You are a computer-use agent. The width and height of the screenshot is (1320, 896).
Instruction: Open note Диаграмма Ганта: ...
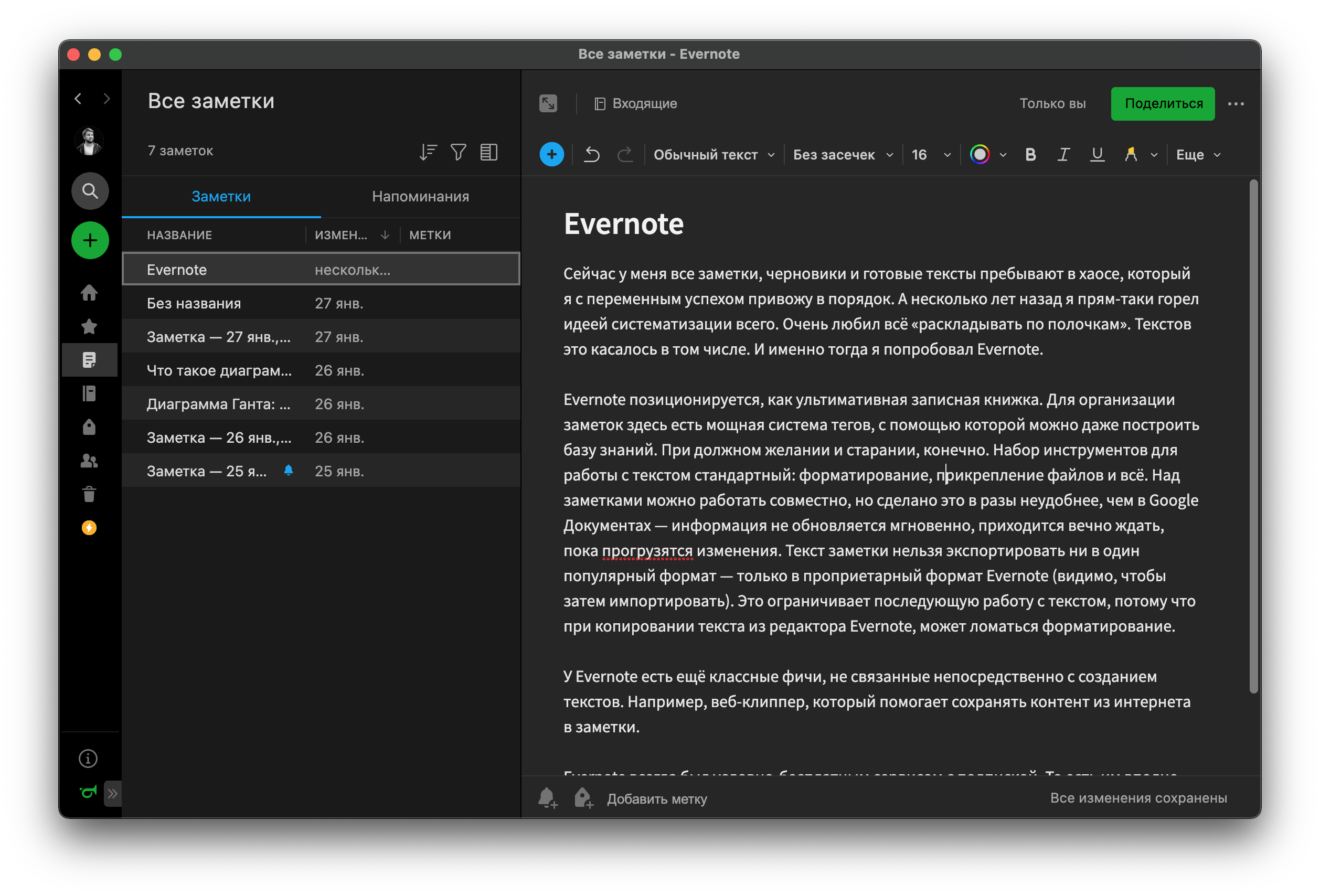(321, 404)
